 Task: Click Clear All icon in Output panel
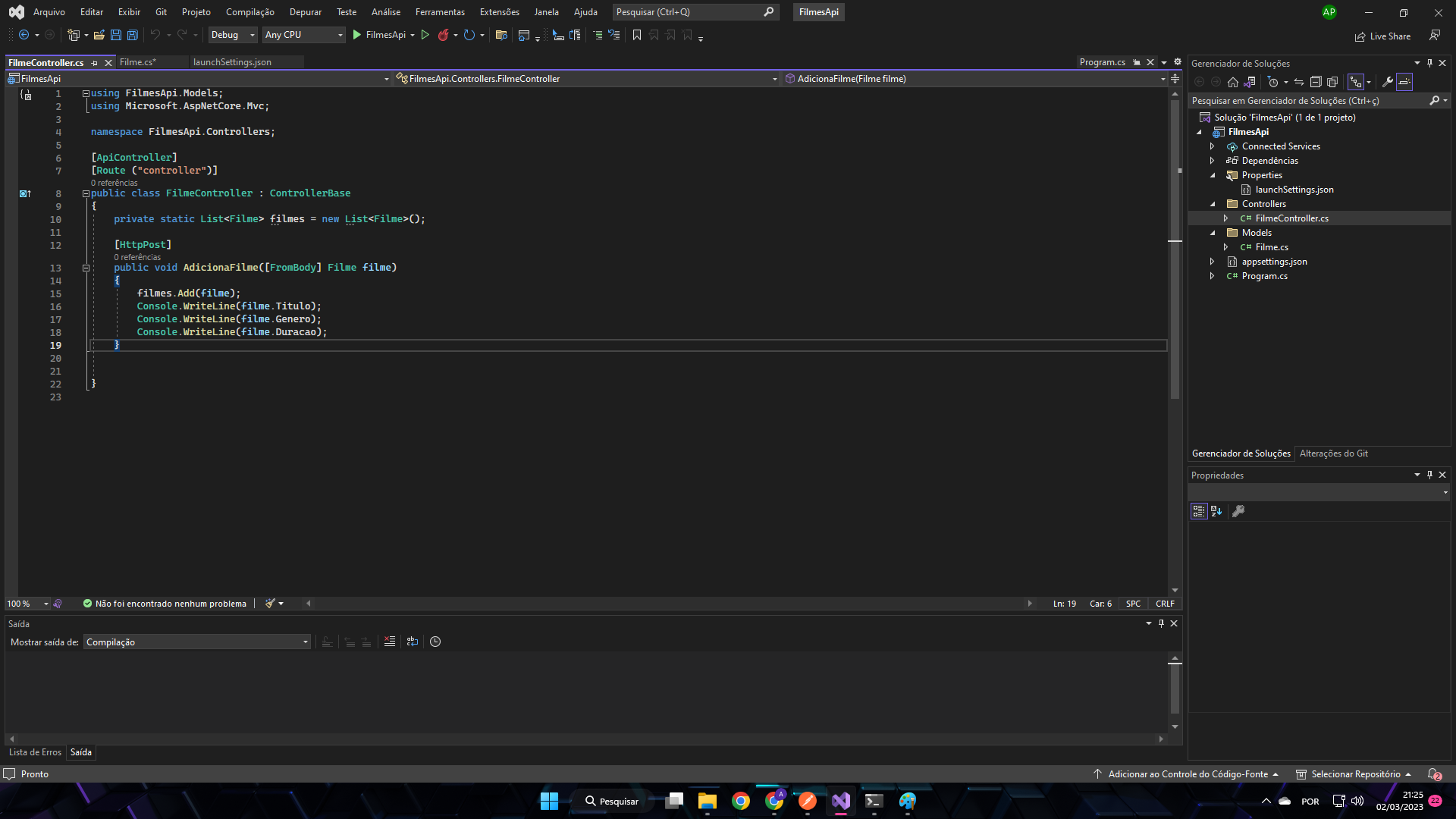(390, 642)
